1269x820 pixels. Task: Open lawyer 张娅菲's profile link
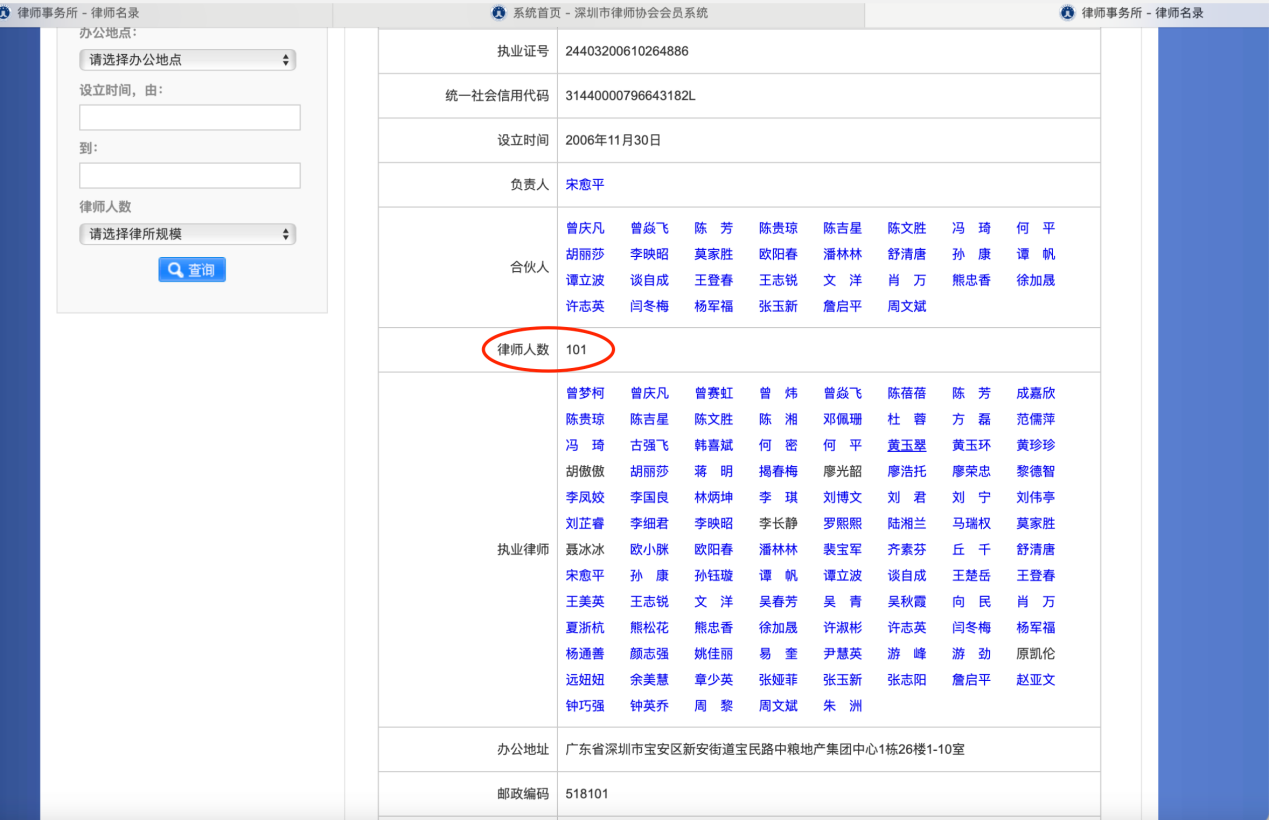coord(778,679)
